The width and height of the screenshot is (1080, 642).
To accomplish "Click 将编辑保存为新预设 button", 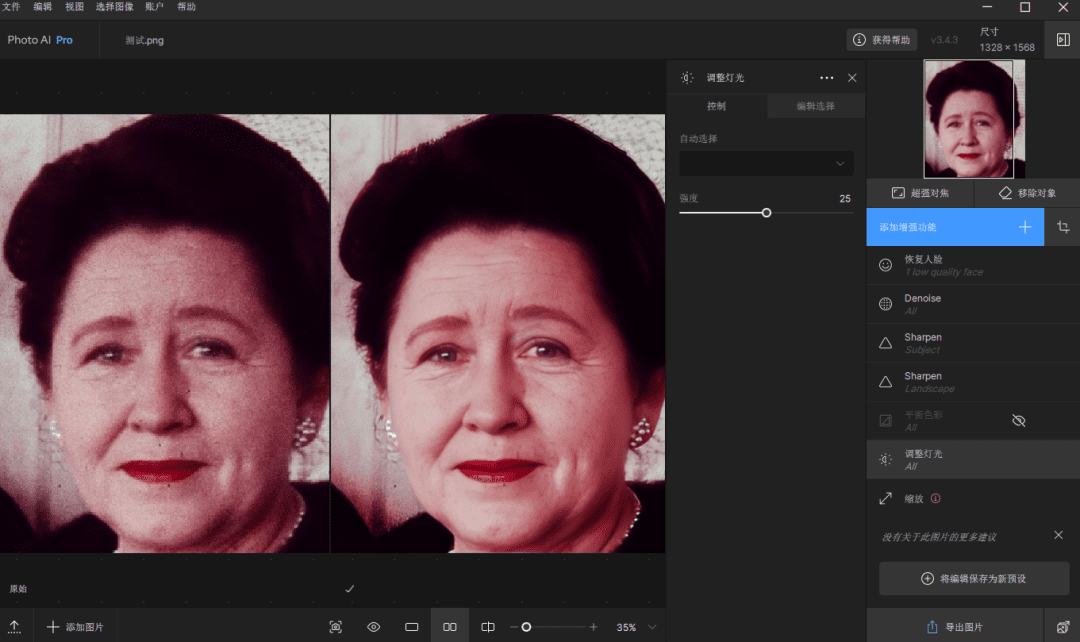I will tap(974, 579).
